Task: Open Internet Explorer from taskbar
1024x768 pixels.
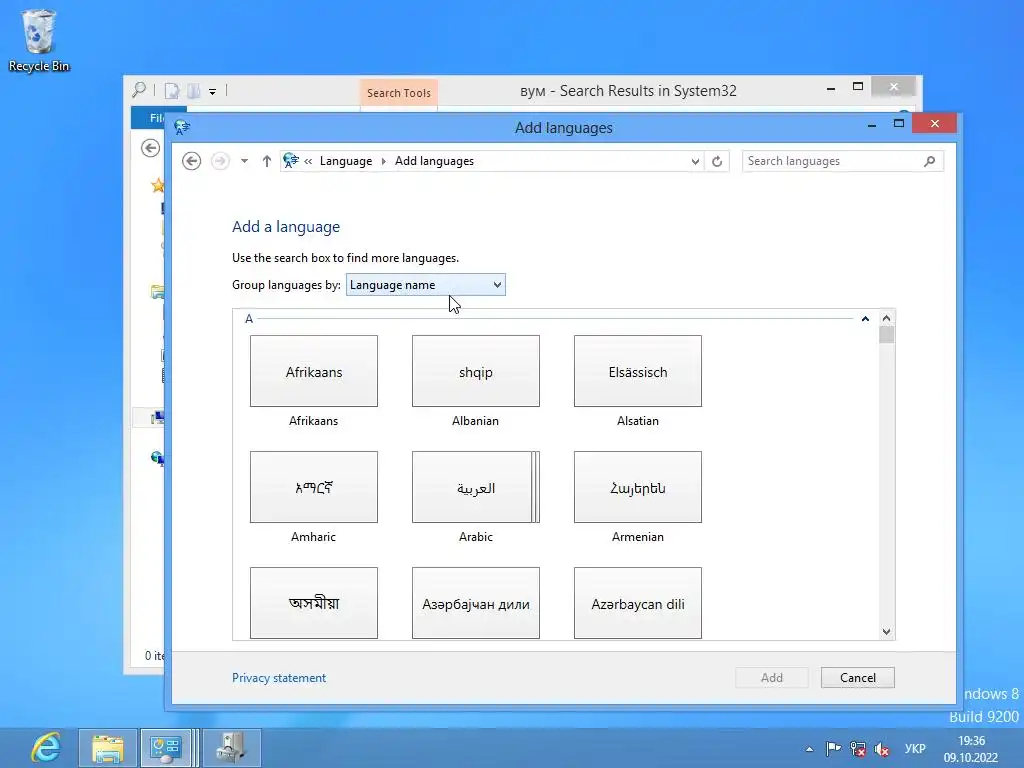Action: [44, 748]
